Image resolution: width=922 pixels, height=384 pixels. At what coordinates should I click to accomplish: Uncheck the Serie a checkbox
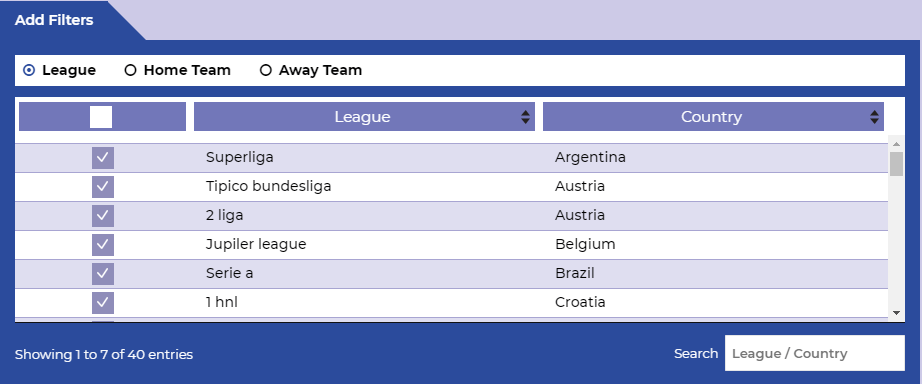tap(103, 273)
